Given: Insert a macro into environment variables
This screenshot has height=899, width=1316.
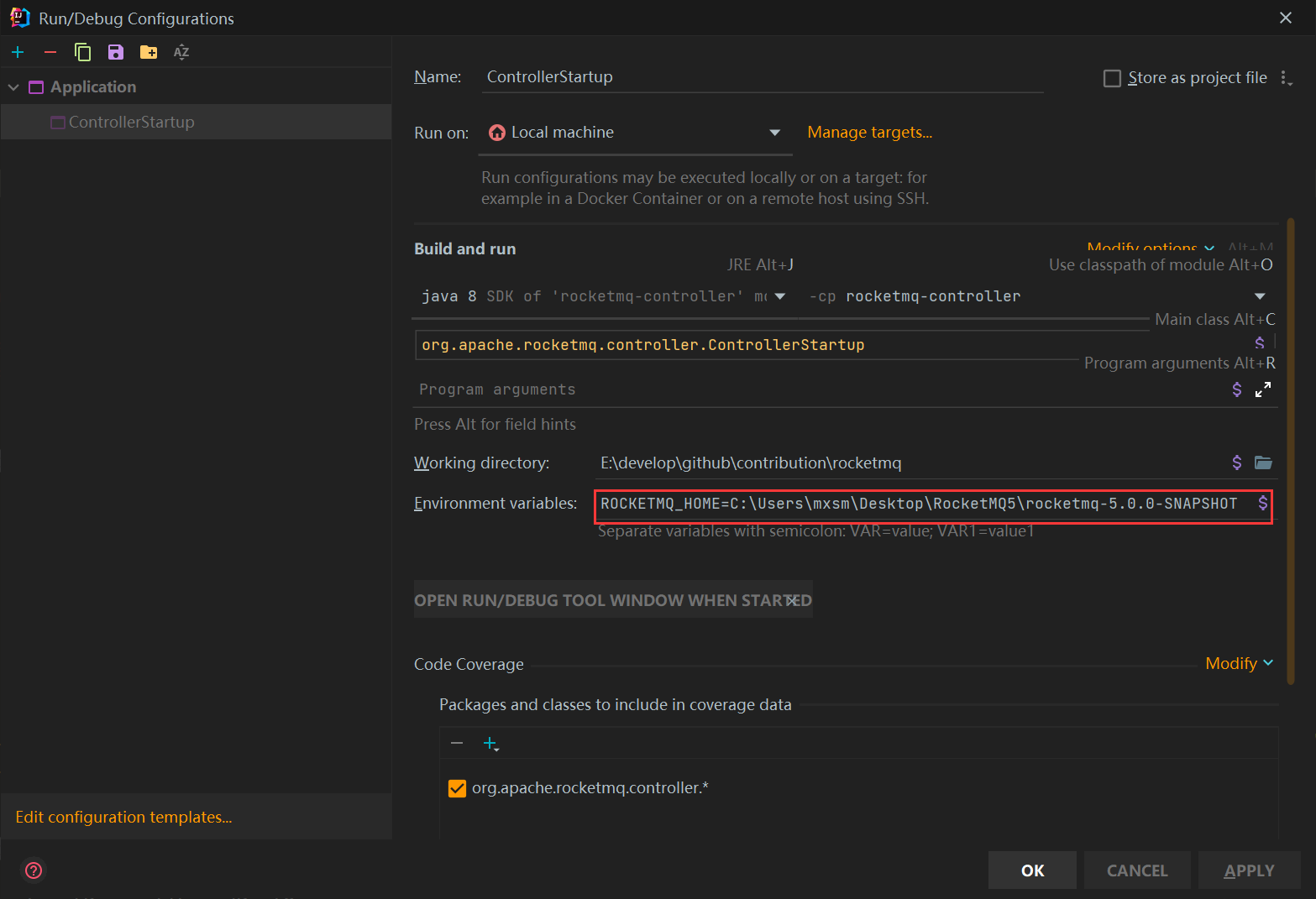Looking at the screenshot, I should (1264, 503).
